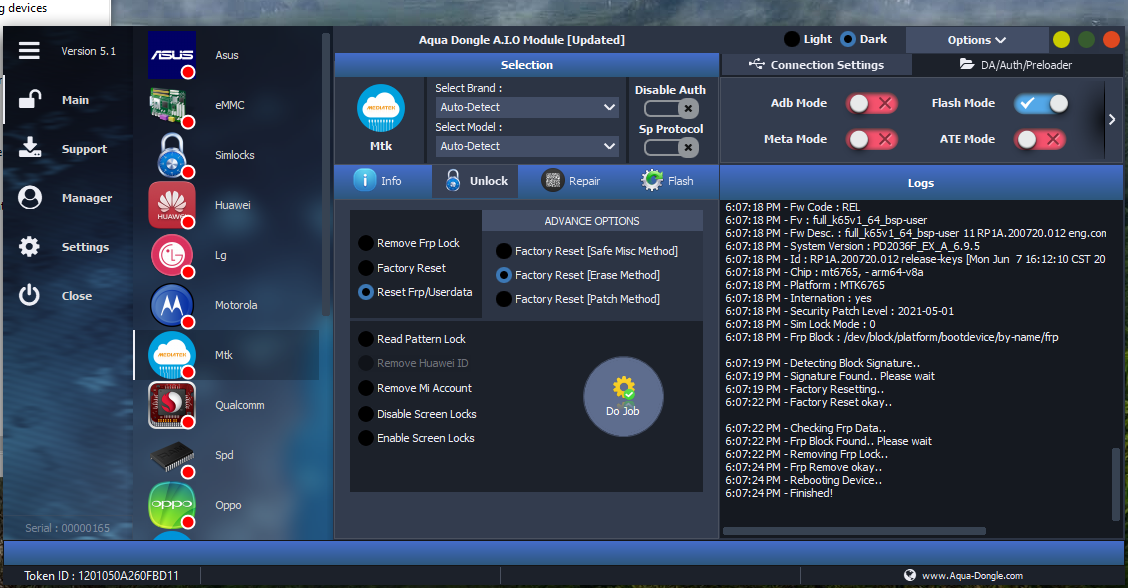Select Factory Reset option
Image resolution: width=1128 pixels, height=588 pixels.
pos(402,268)
